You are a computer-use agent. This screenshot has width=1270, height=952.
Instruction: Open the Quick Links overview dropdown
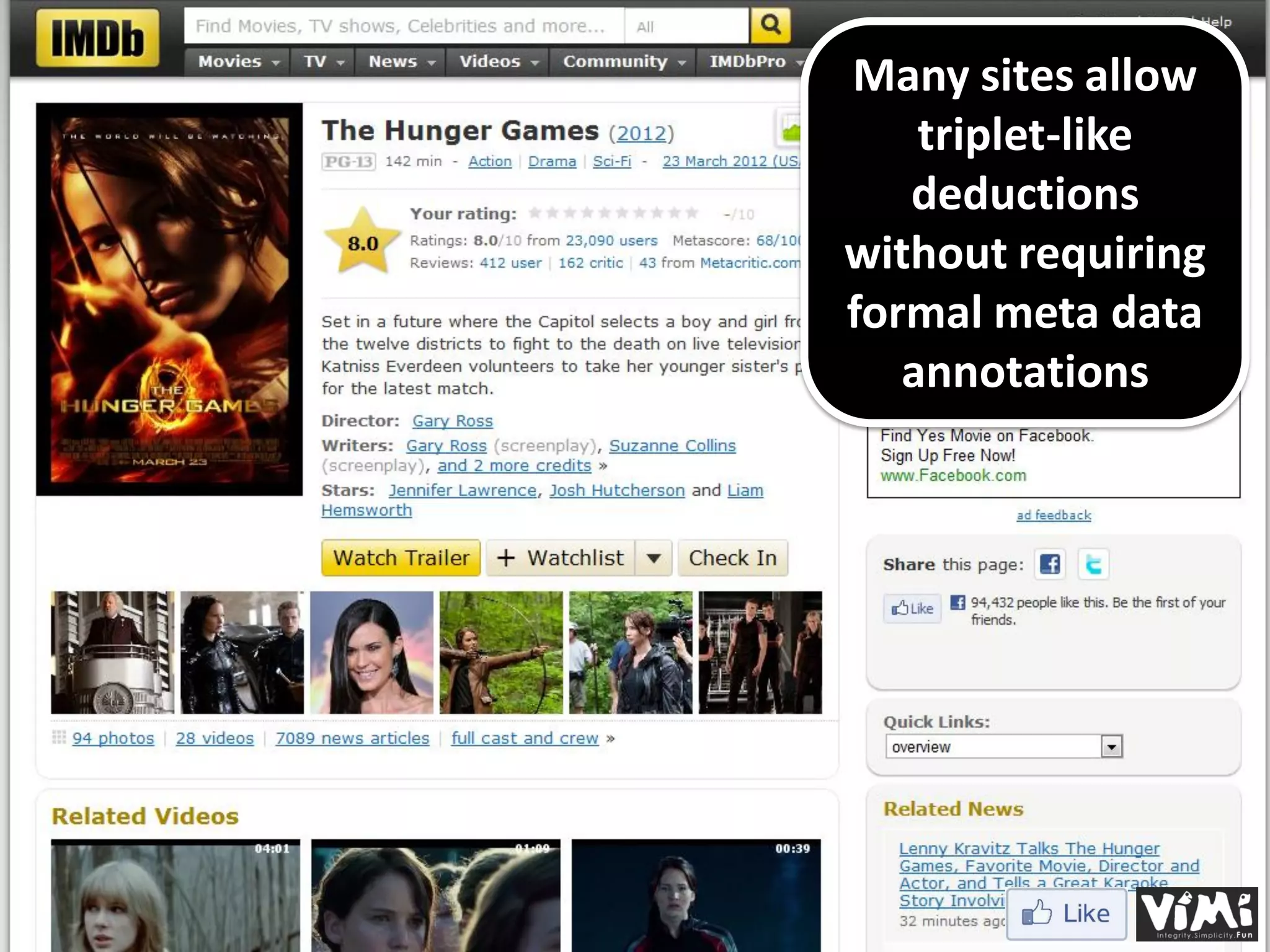(1004, 747)
